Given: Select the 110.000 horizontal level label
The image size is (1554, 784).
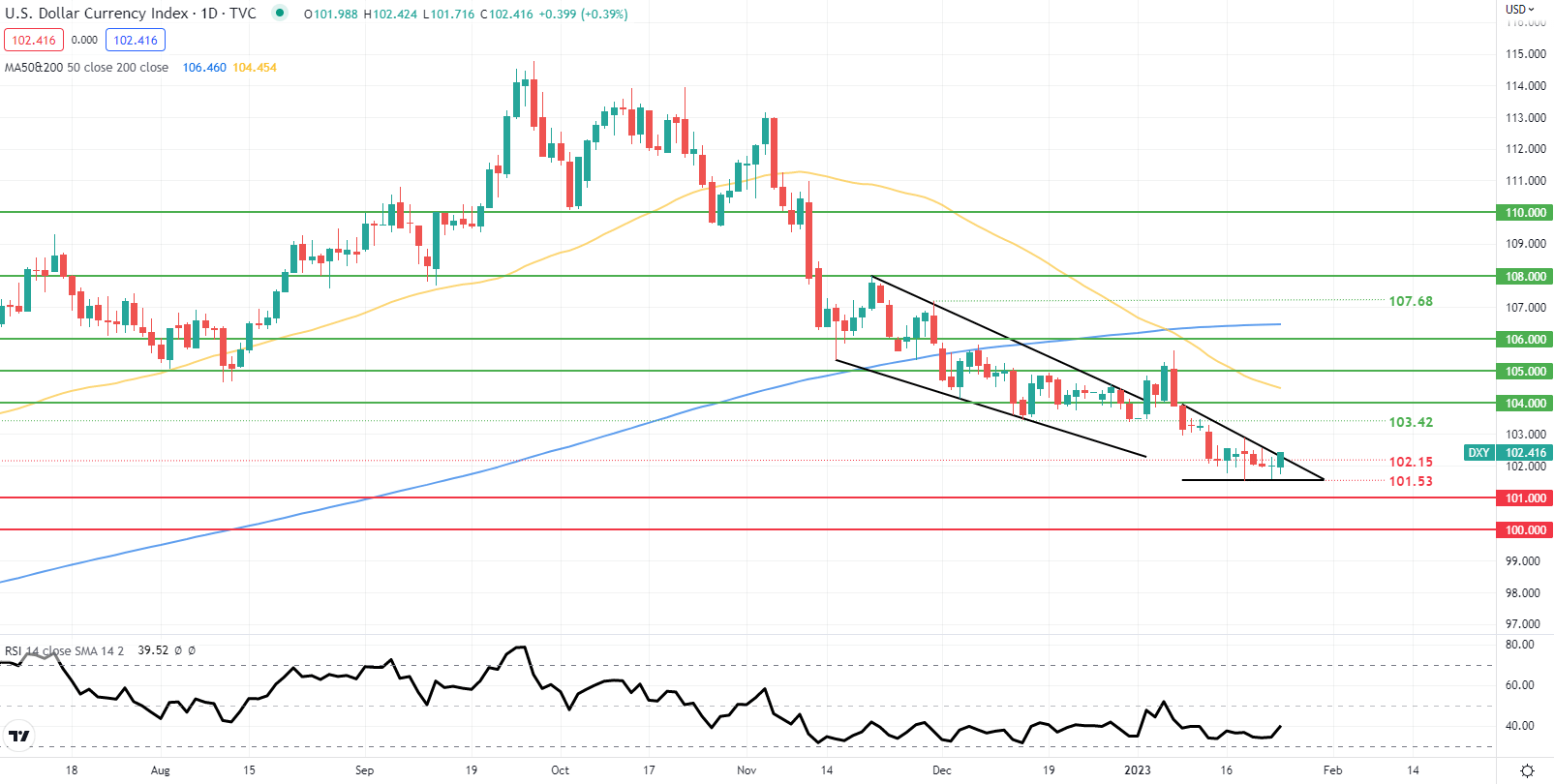Looking at the screenshot, I should [x=1525, y=213].
